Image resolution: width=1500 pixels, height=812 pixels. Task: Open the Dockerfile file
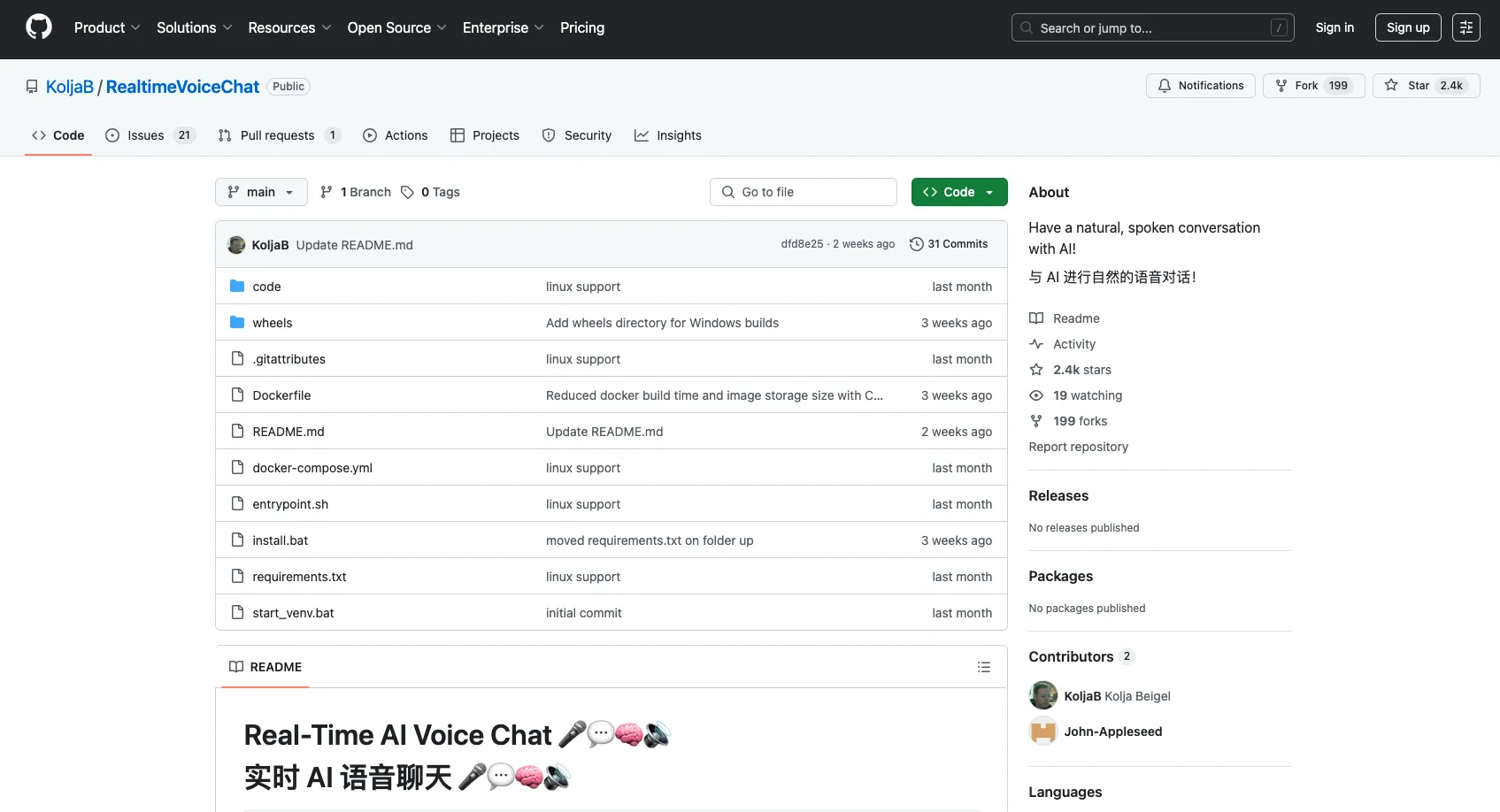tap(281, 395)
